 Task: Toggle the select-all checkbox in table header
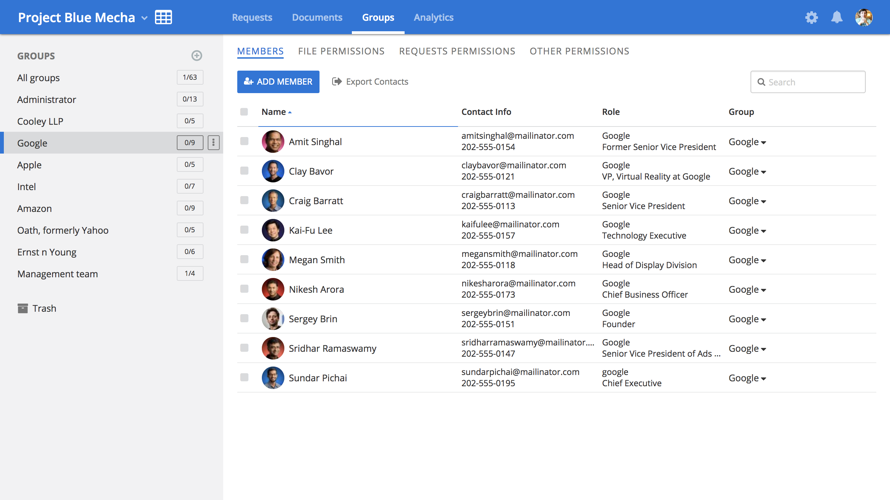click(244, 112)
